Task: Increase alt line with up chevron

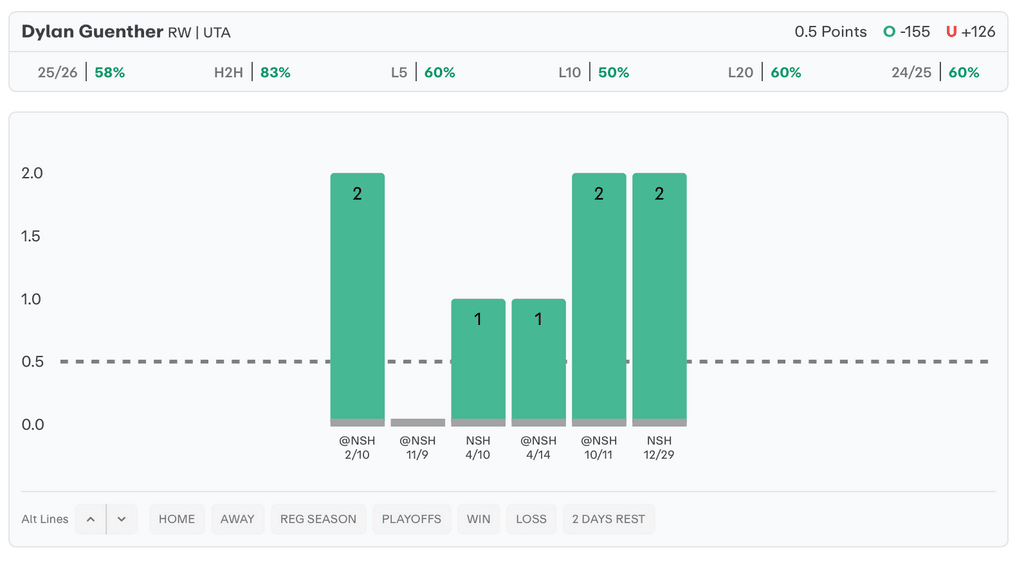Action: pyautogui.click(x=90, y=519)
